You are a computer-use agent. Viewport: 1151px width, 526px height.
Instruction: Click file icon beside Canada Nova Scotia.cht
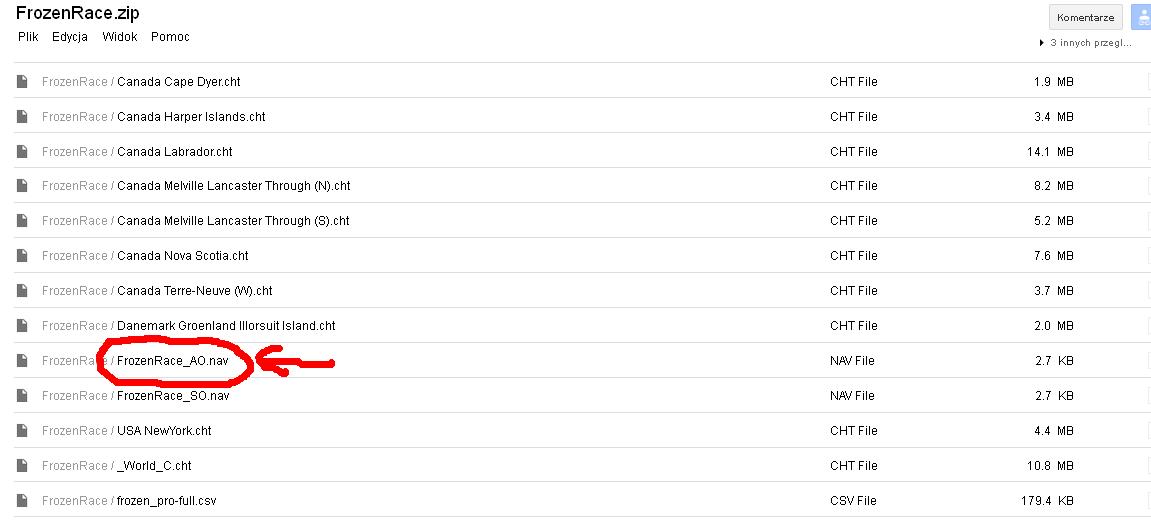click(22, 256)
